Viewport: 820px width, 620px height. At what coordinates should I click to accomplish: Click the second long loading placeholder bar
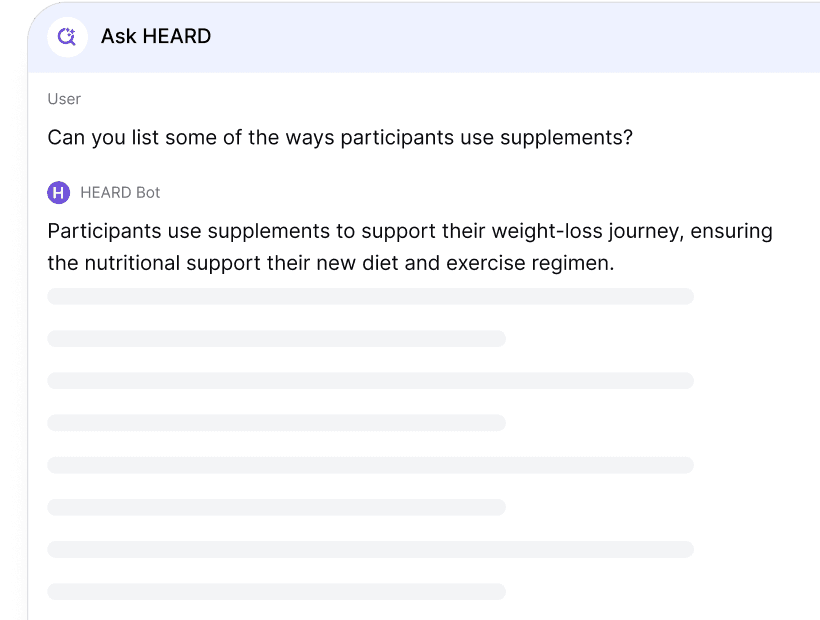tap(370, 381)
